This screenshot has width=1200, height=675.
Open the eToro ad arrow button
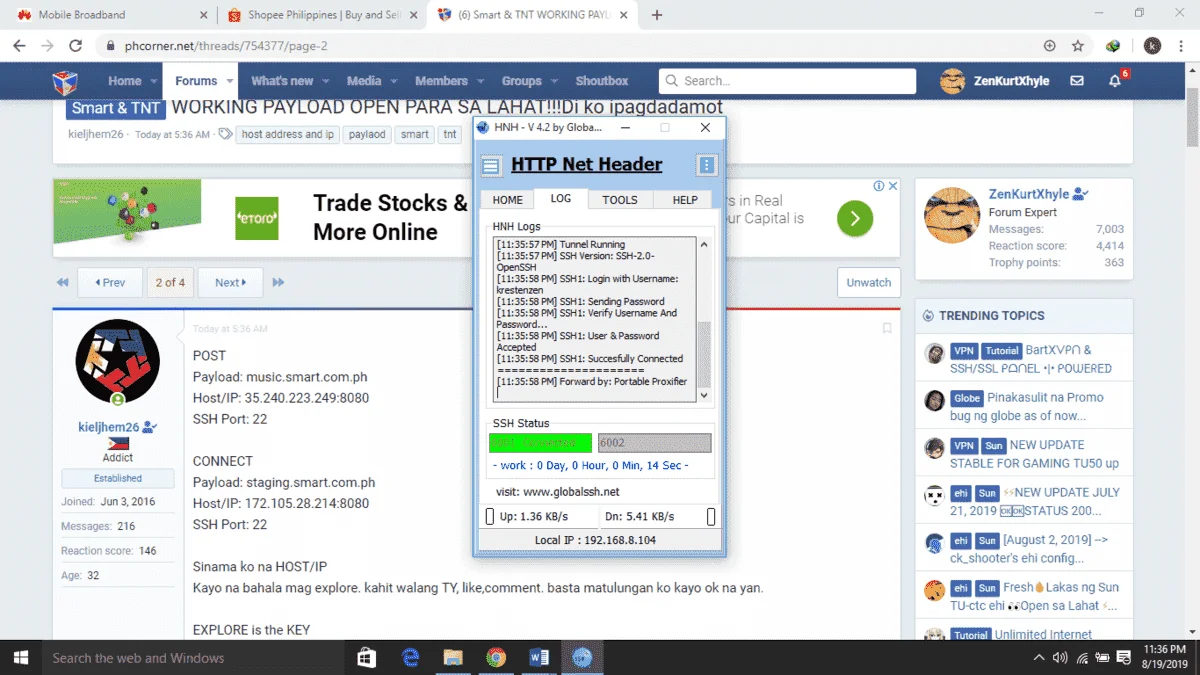click(x=855, y=218)
